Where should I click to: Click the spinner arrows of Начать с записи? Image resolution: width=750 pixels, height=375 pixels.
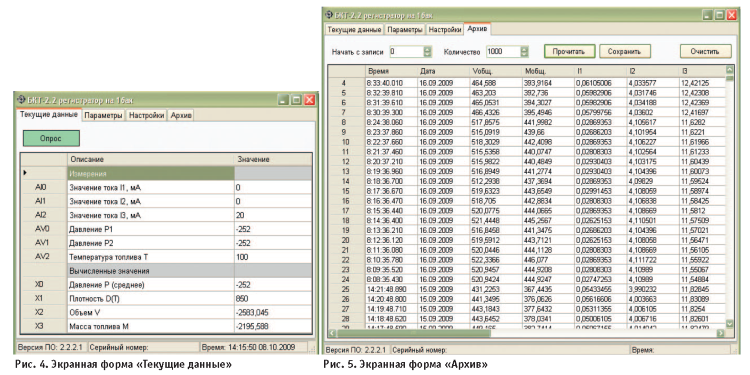coord(428,51)
